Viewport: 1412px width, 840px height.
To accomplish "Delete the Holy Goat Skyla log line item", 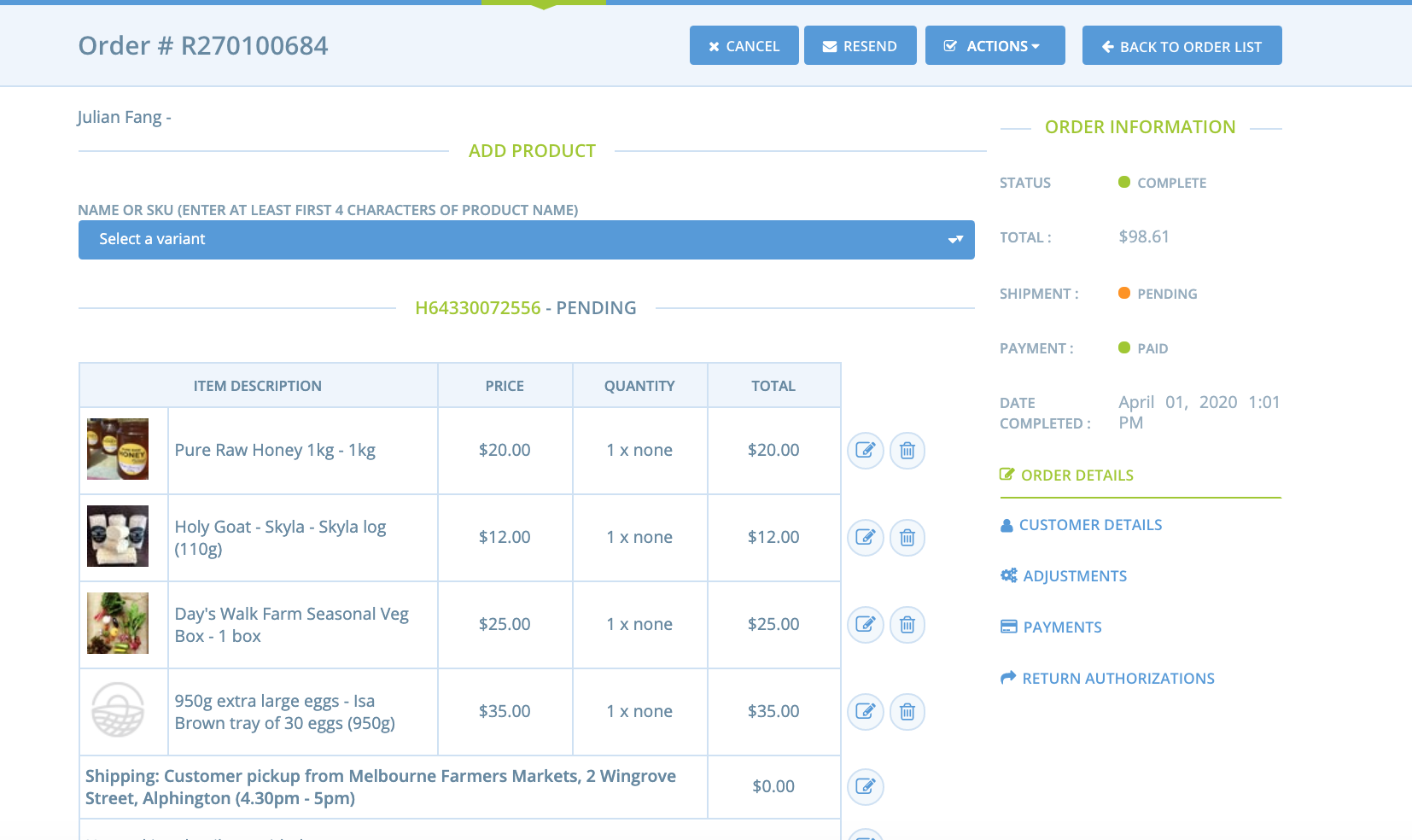I will click(x=907, y=537).
